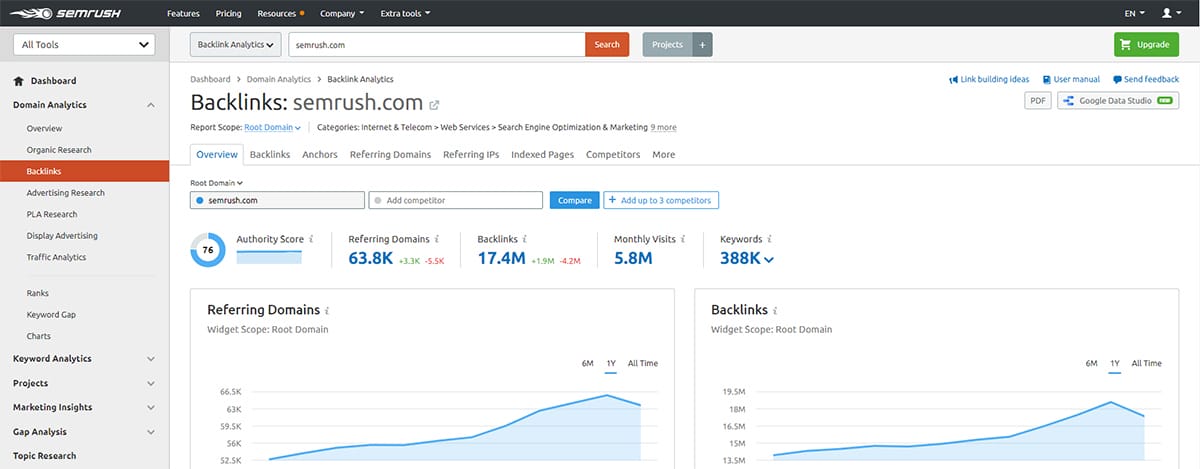Switch to the Referring Domains tab
Screen dimensions: 1200x469
click(390, 155)
